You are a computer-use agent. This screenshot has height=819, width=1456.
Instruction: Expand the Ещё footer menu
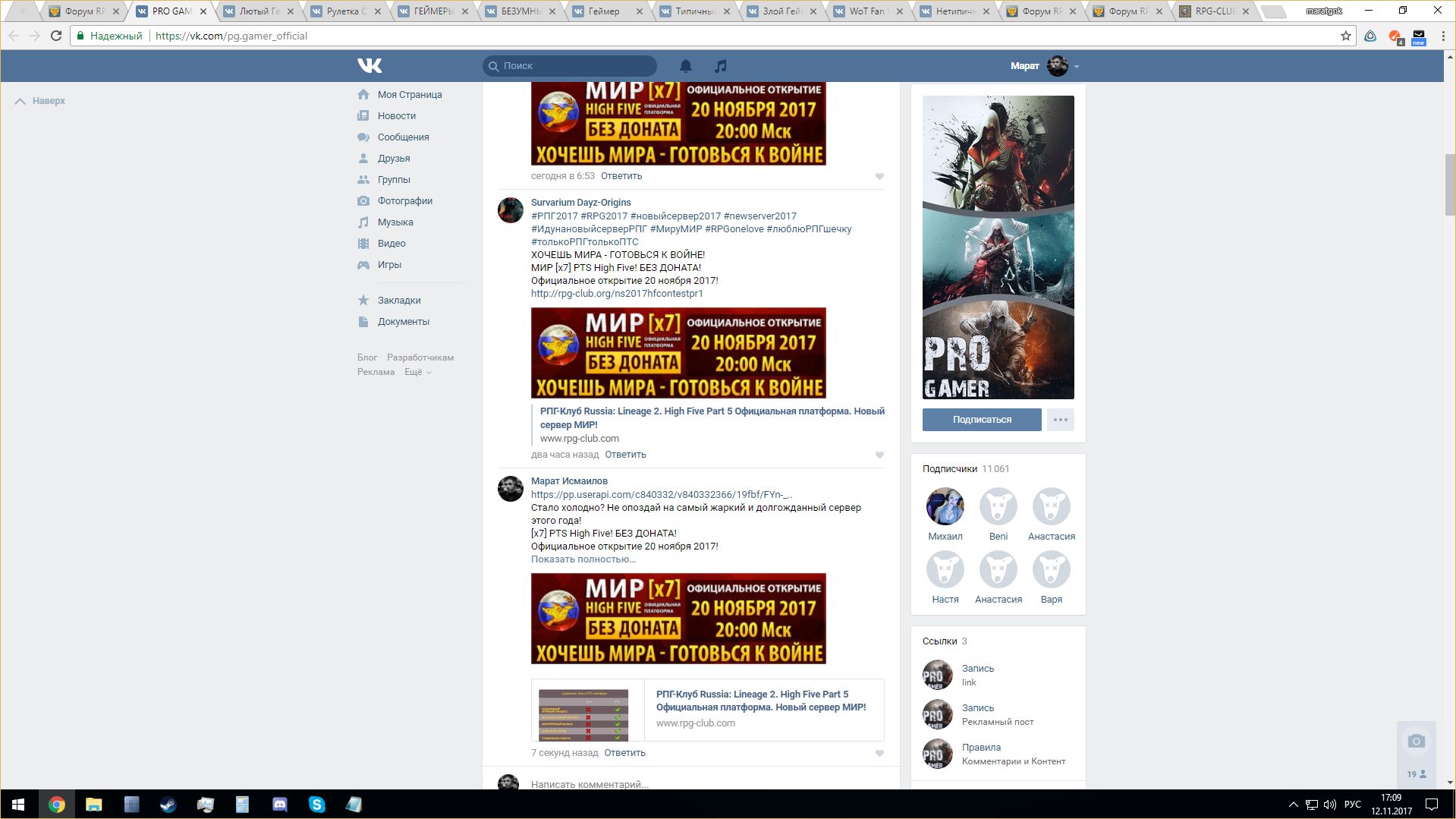click(417, 372)
